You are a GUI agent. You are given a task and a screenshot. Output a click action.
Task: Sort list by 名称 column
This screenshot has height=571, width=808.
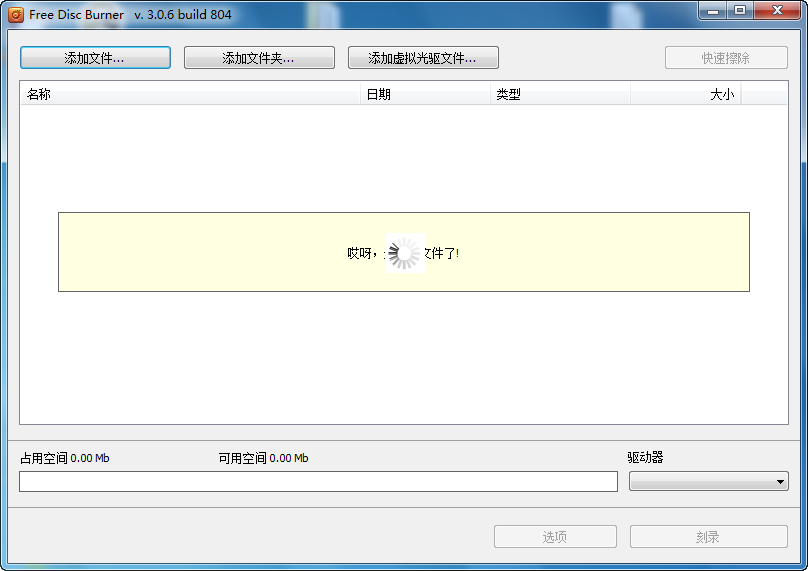click(190, 94)
